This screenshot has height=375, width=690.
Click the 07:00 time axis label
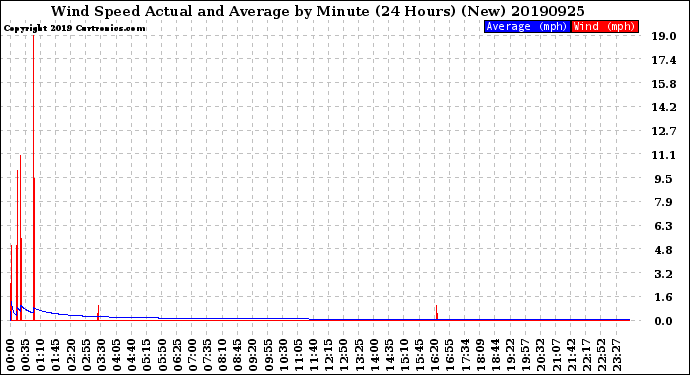point(192,355)
